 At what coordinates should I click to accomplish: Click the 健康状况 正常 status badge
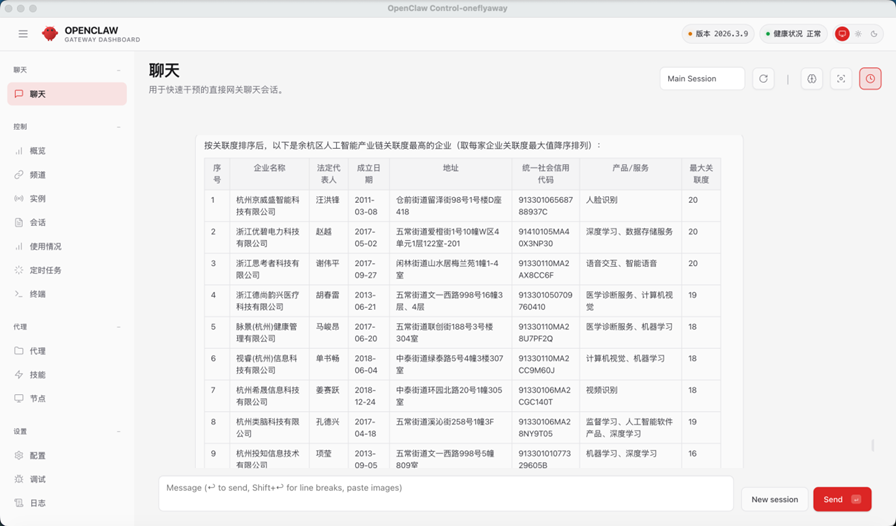tap(794, 34)
